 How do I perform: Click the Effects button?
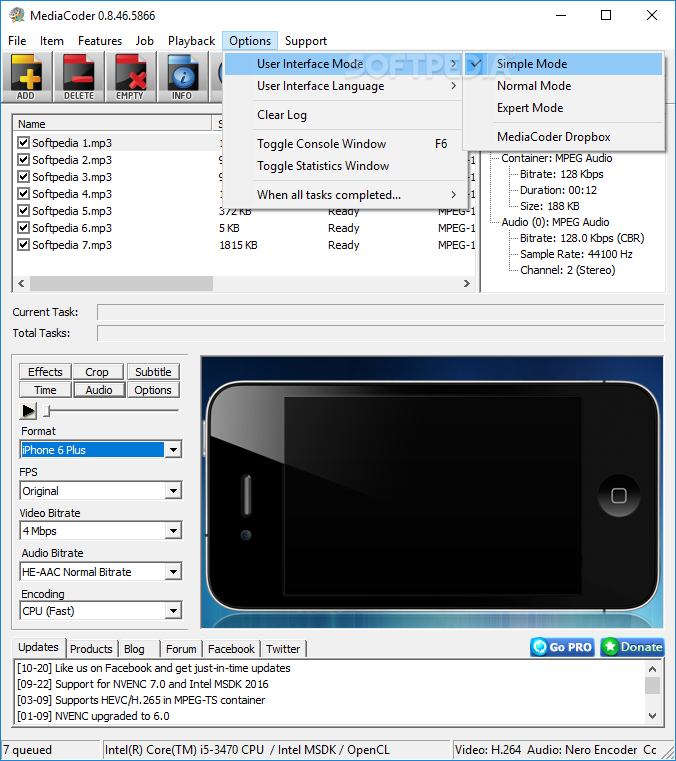tap(46, 372)
